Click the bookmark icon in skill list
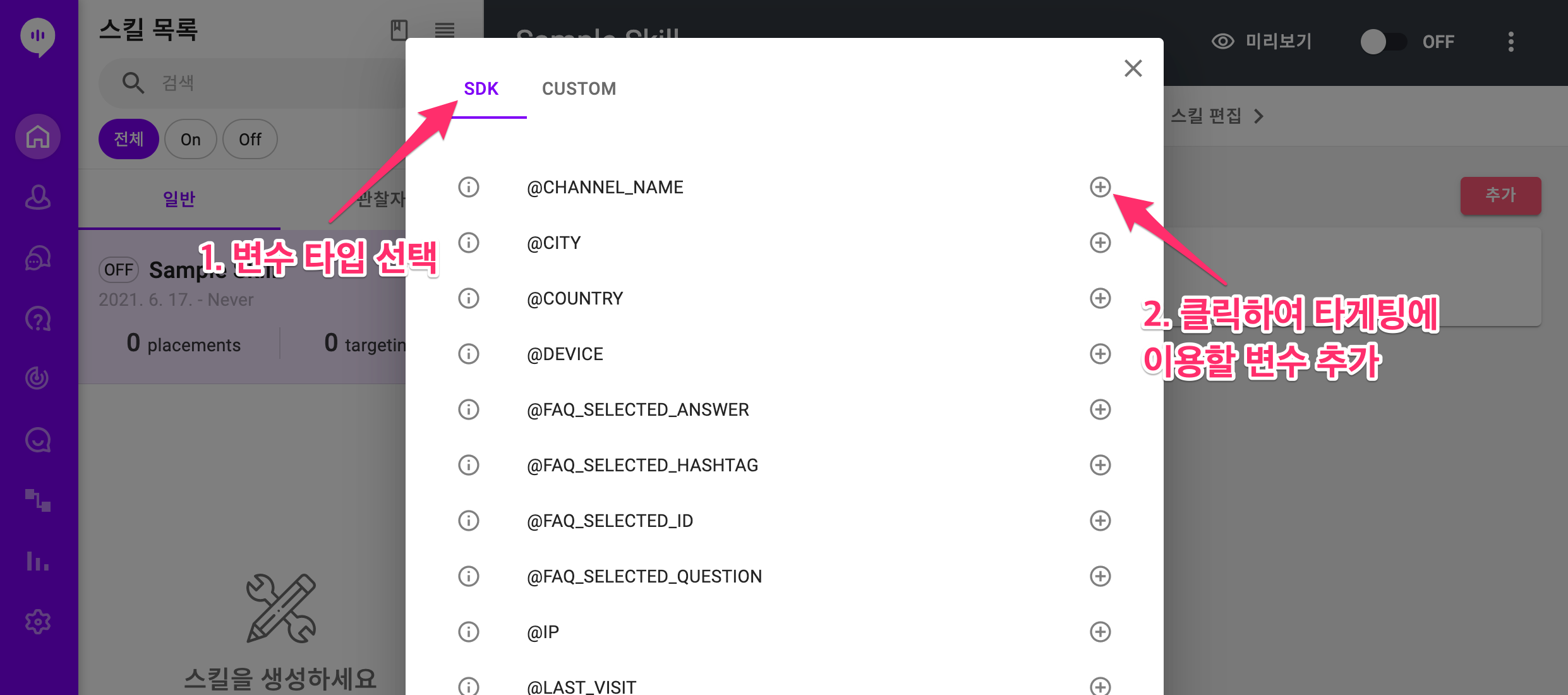The image size is (1568, 695). coord(399,30)
